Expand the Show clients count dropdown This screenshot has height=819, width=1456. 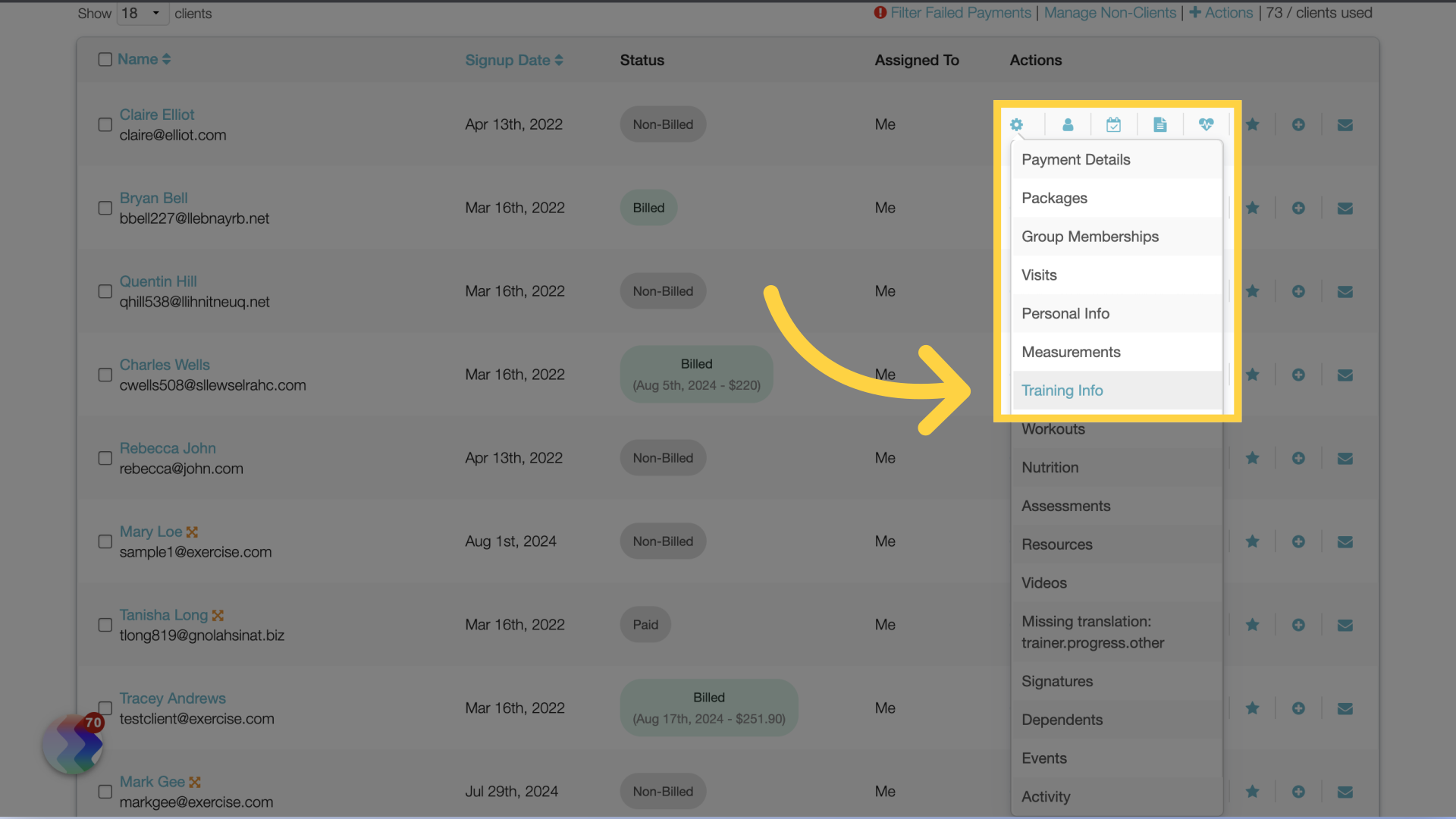click(x=141, y=13)
